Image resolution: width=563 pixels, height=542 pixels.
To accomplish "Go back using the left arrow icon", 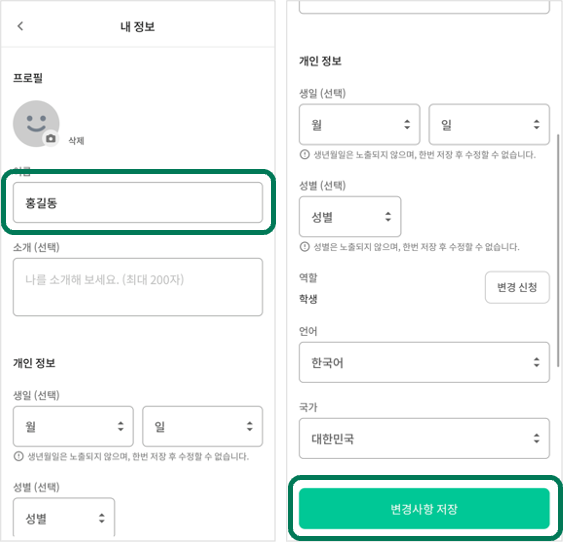I will coord(20,26).
